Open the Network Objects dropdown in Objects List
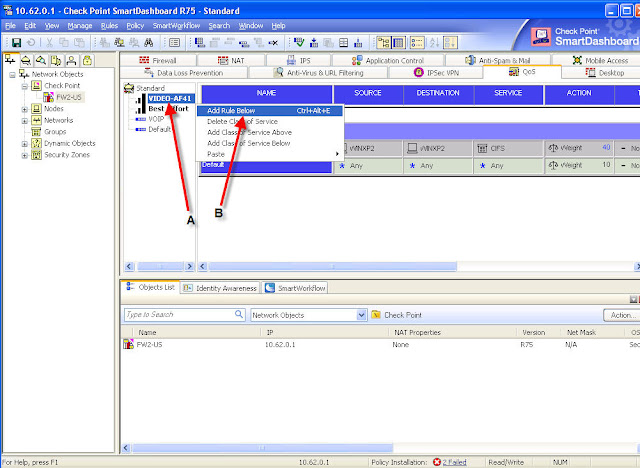Viewport: 640px width, 468px height. point(361,315)
